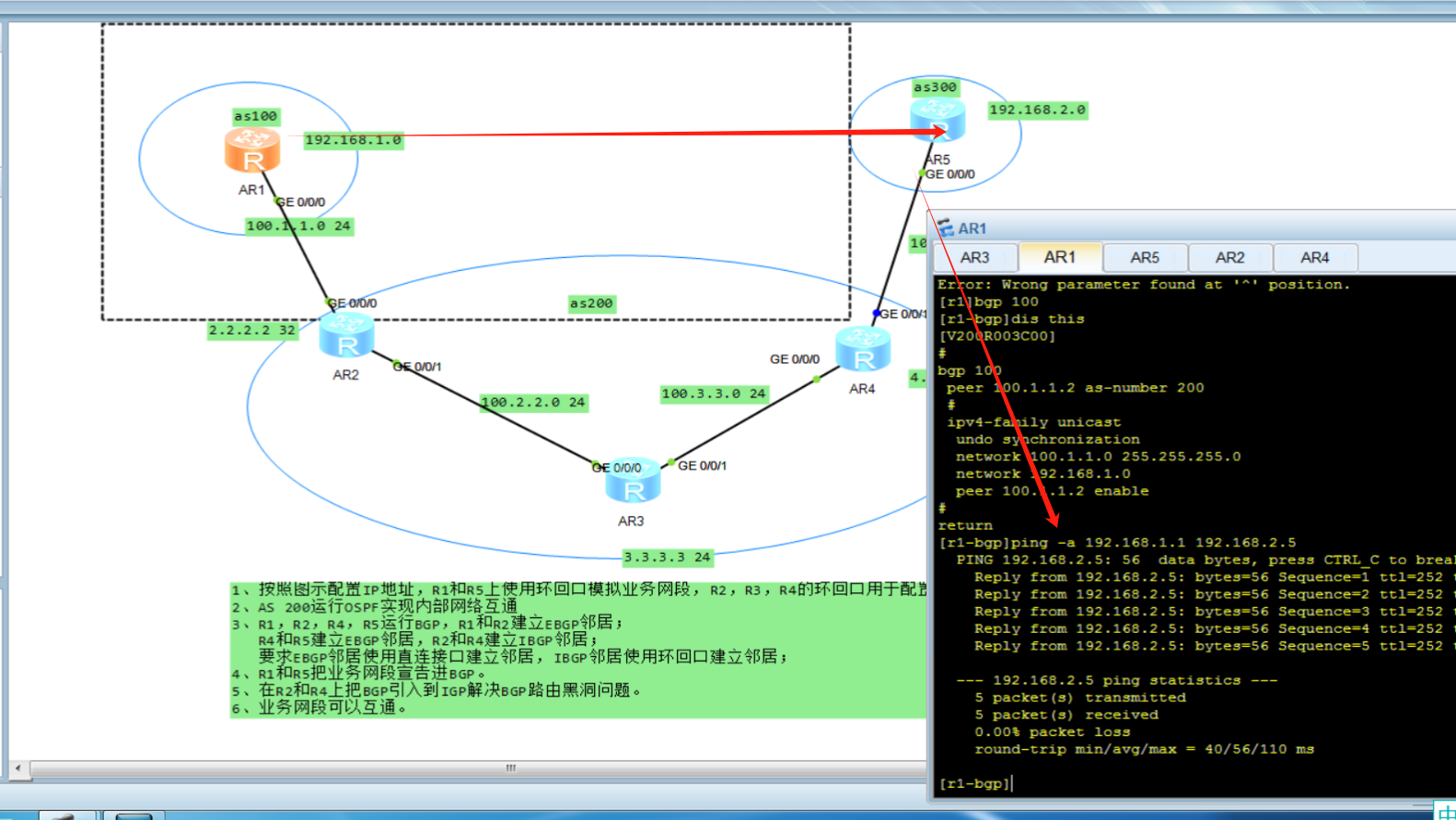This screenshot has height=820, width=1456.
Task: Click the 'ping -a 192.168.1.1' command line
Action: (x=1117, y=543)
